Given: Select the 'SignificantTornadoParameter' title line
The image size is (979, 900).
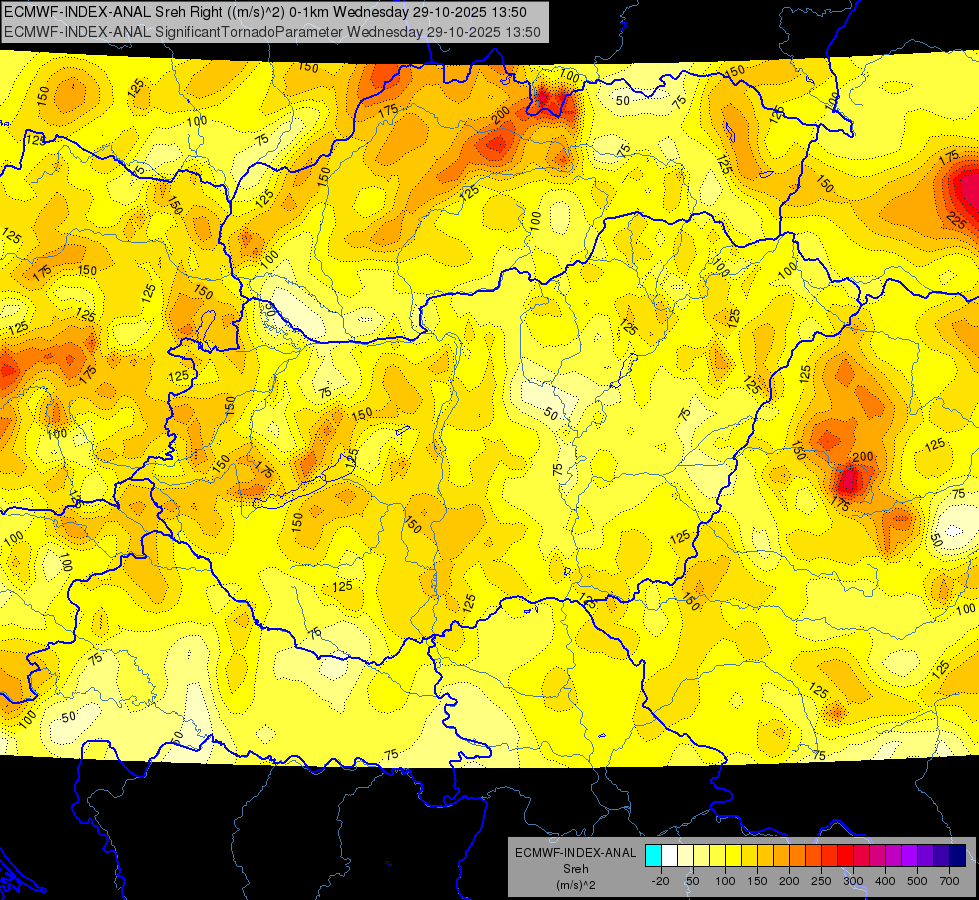Looking at the screenshot, I should [x=272, y=32].
